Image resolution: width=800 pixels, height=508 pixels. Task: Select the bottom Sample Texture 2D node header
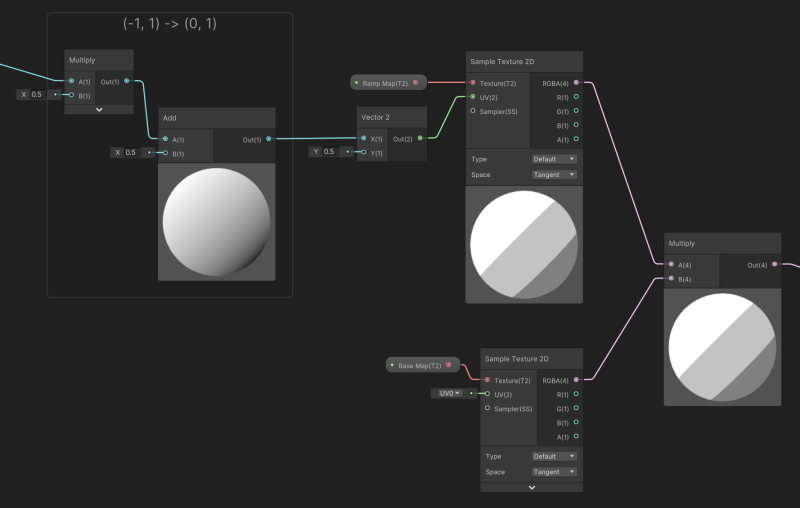point(532,359)
